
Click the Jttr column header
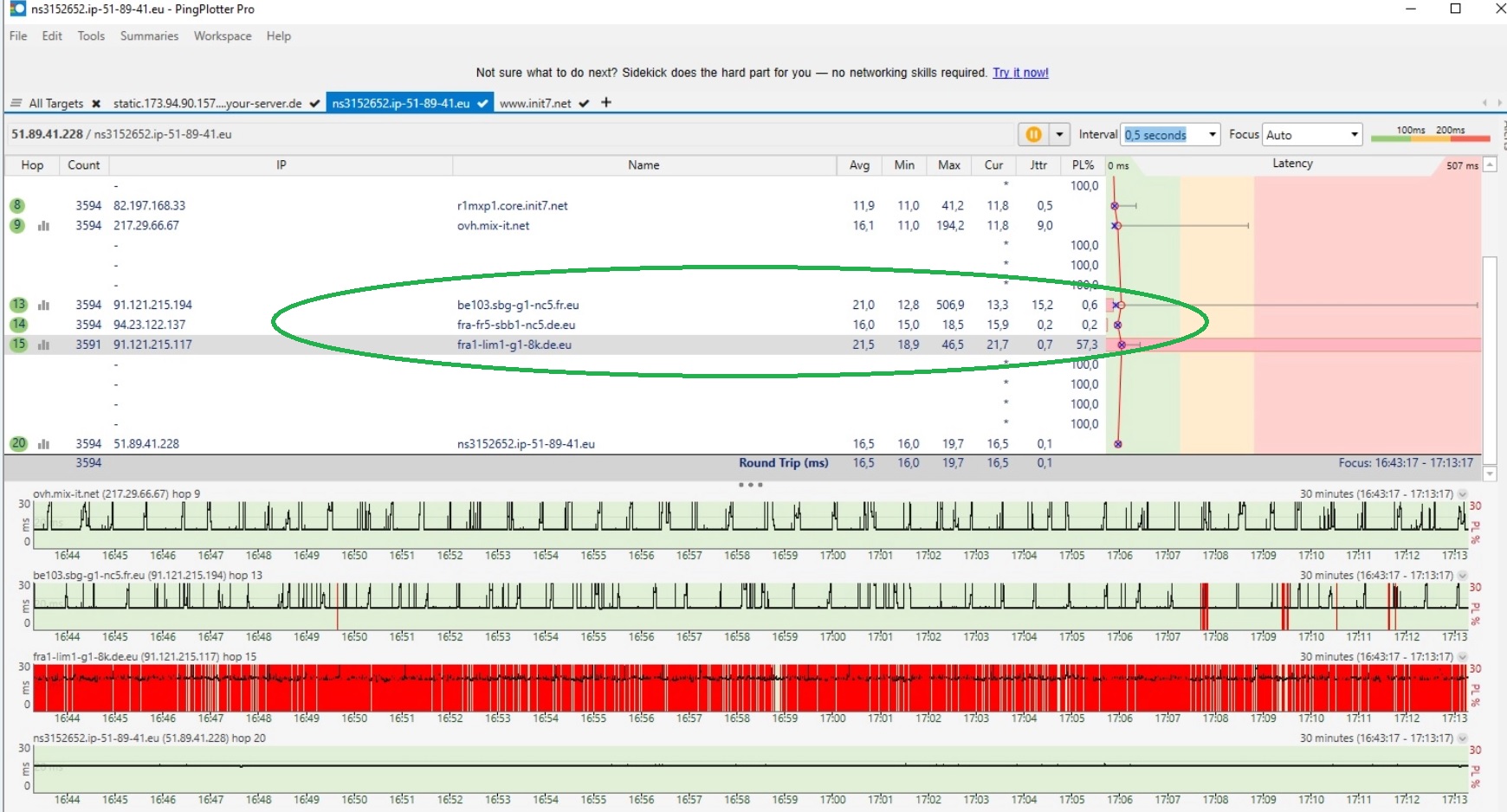point(1038,165)
